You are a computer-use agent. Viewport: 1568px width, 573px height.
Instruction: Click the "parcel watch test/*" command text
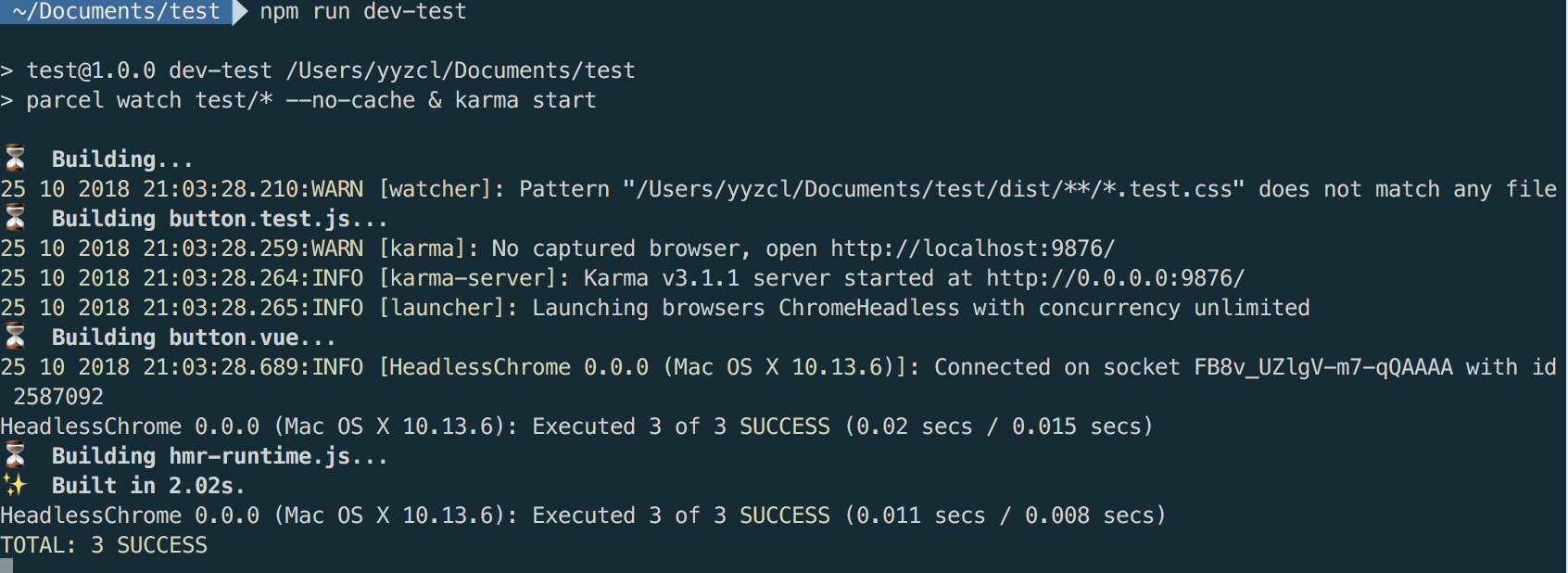[149, 100]
